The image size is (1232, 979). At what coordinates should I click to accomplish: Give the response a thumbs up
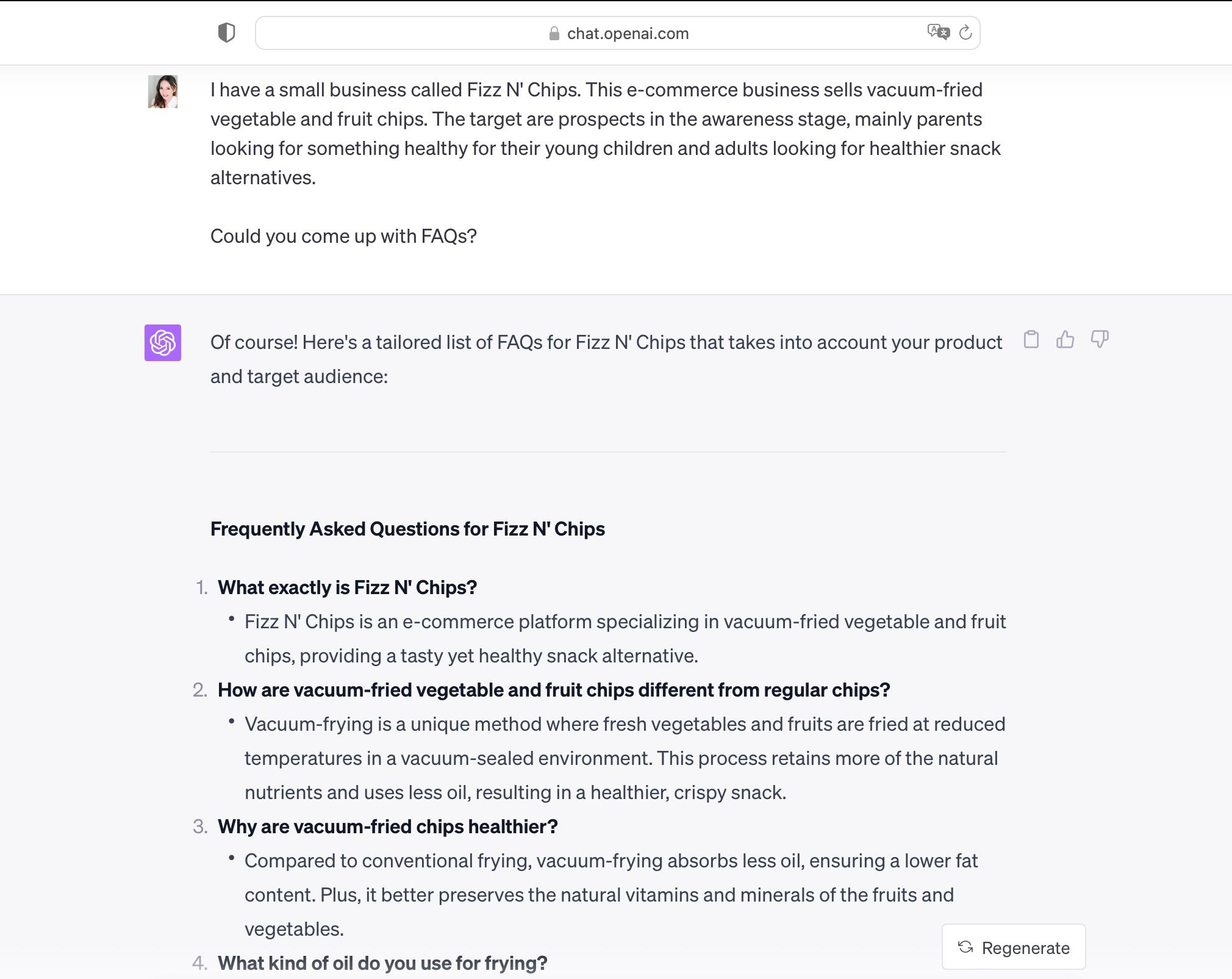tap(1065, 341)
